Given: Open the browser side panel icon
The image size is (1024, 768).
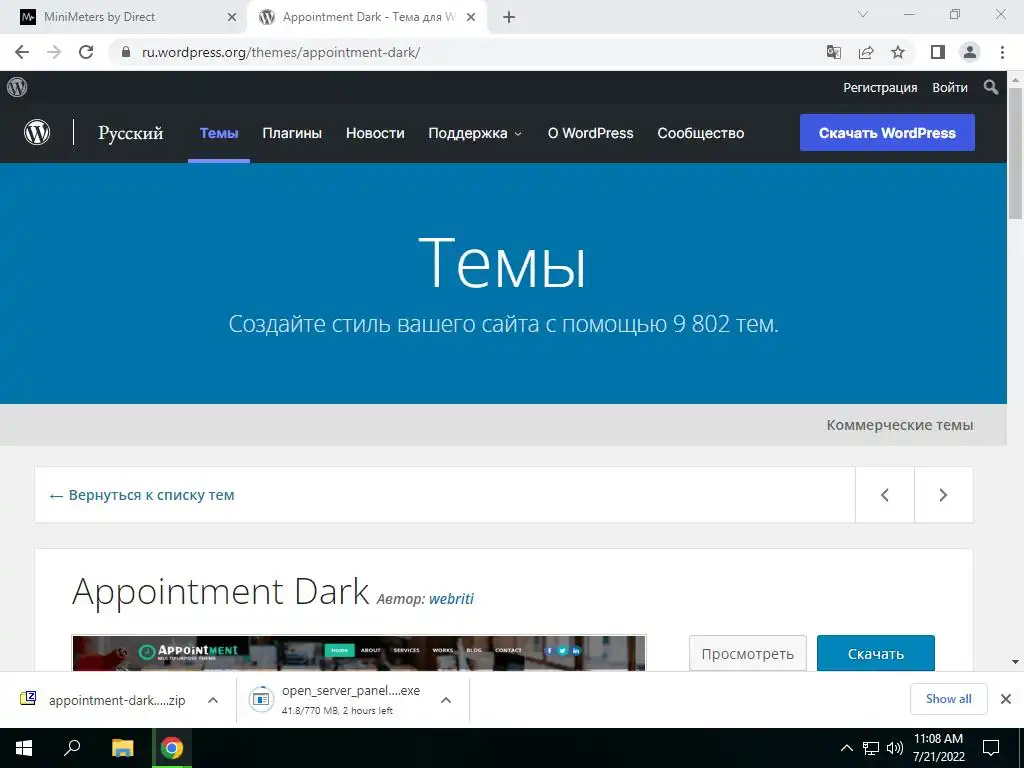Looking at the screenshot, I should point(938,52).
